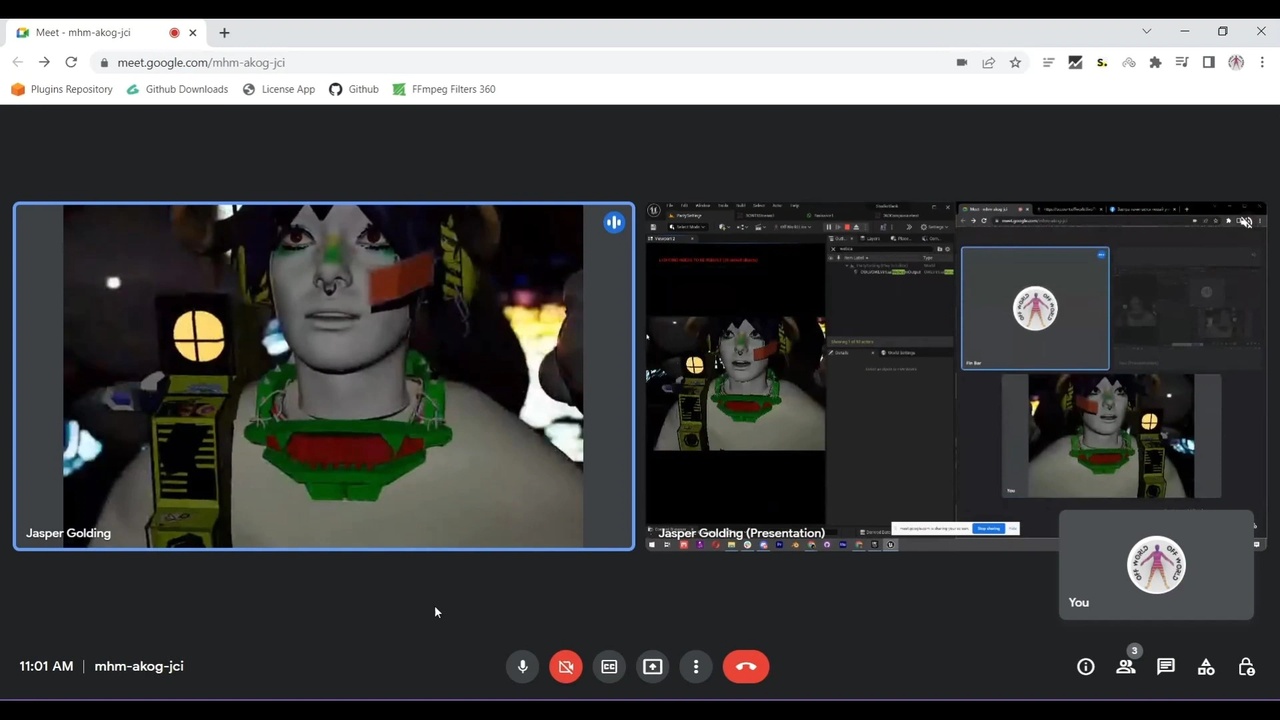Mute the microphone in Meet

point(522,667)
